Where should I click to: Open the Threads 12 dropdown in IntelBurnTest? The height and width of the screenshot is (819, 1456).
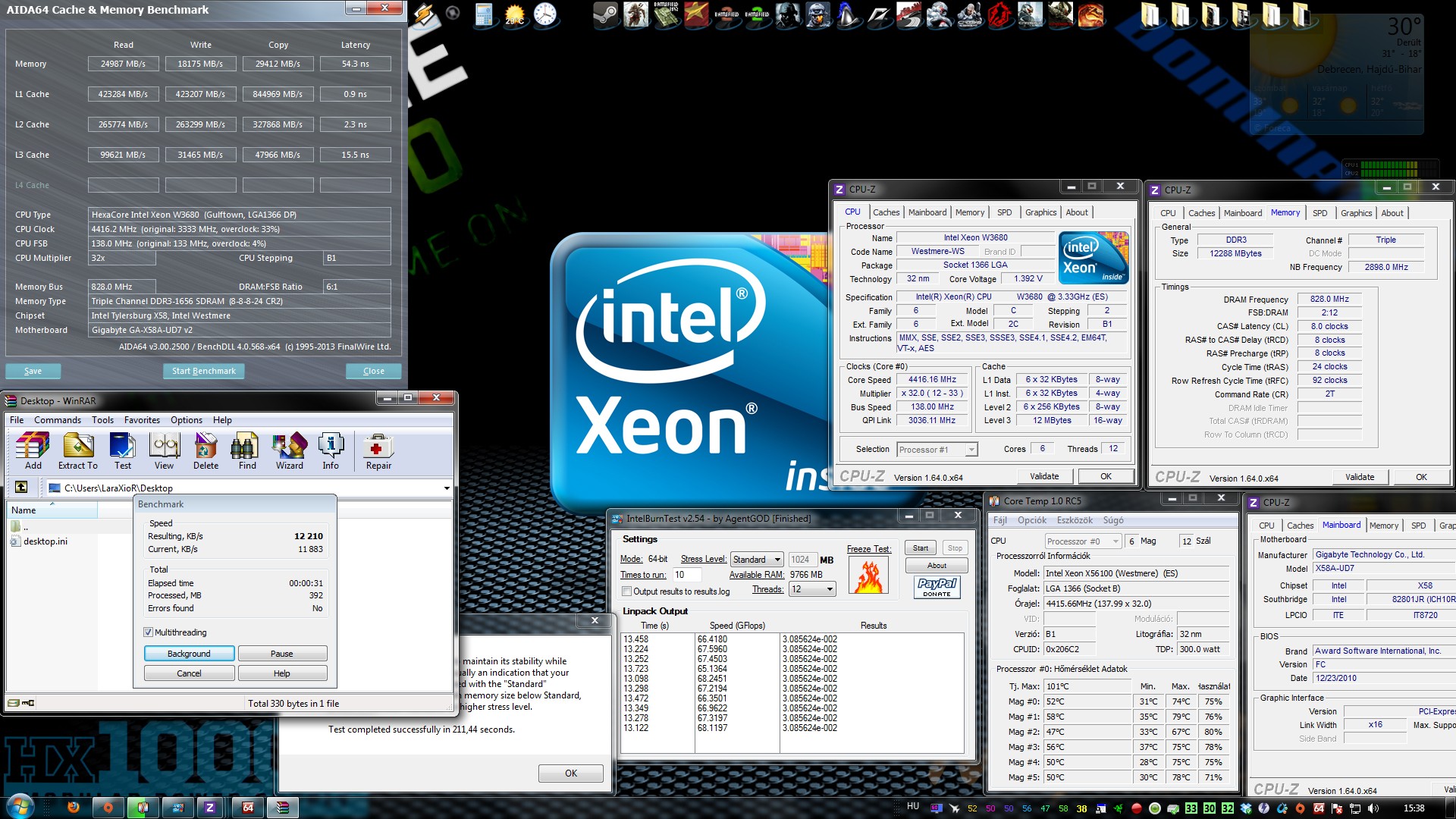(x=812, y=589)
